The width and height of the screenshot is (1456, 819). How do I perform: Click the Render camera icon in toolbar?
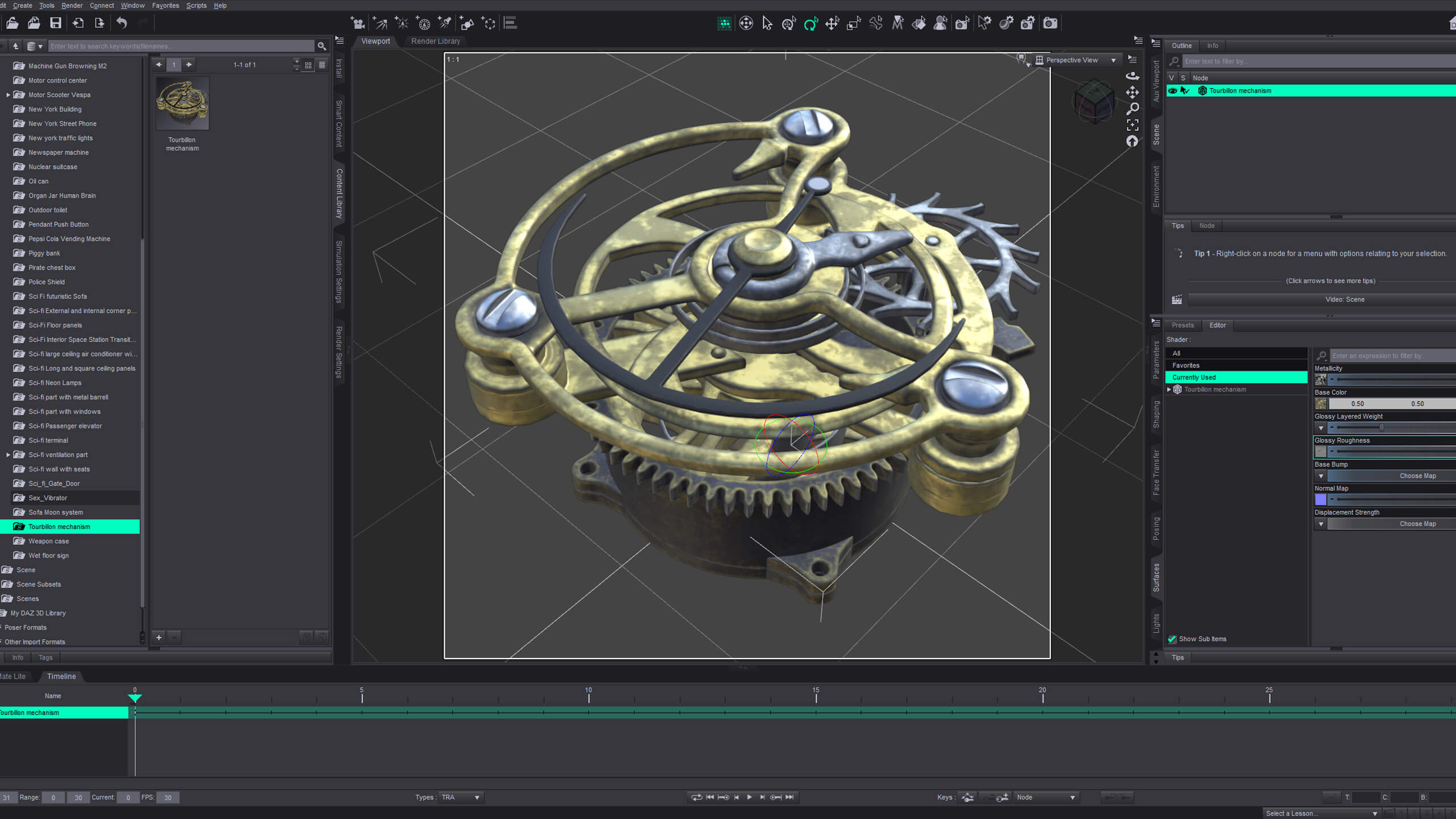pos(1050,23)
